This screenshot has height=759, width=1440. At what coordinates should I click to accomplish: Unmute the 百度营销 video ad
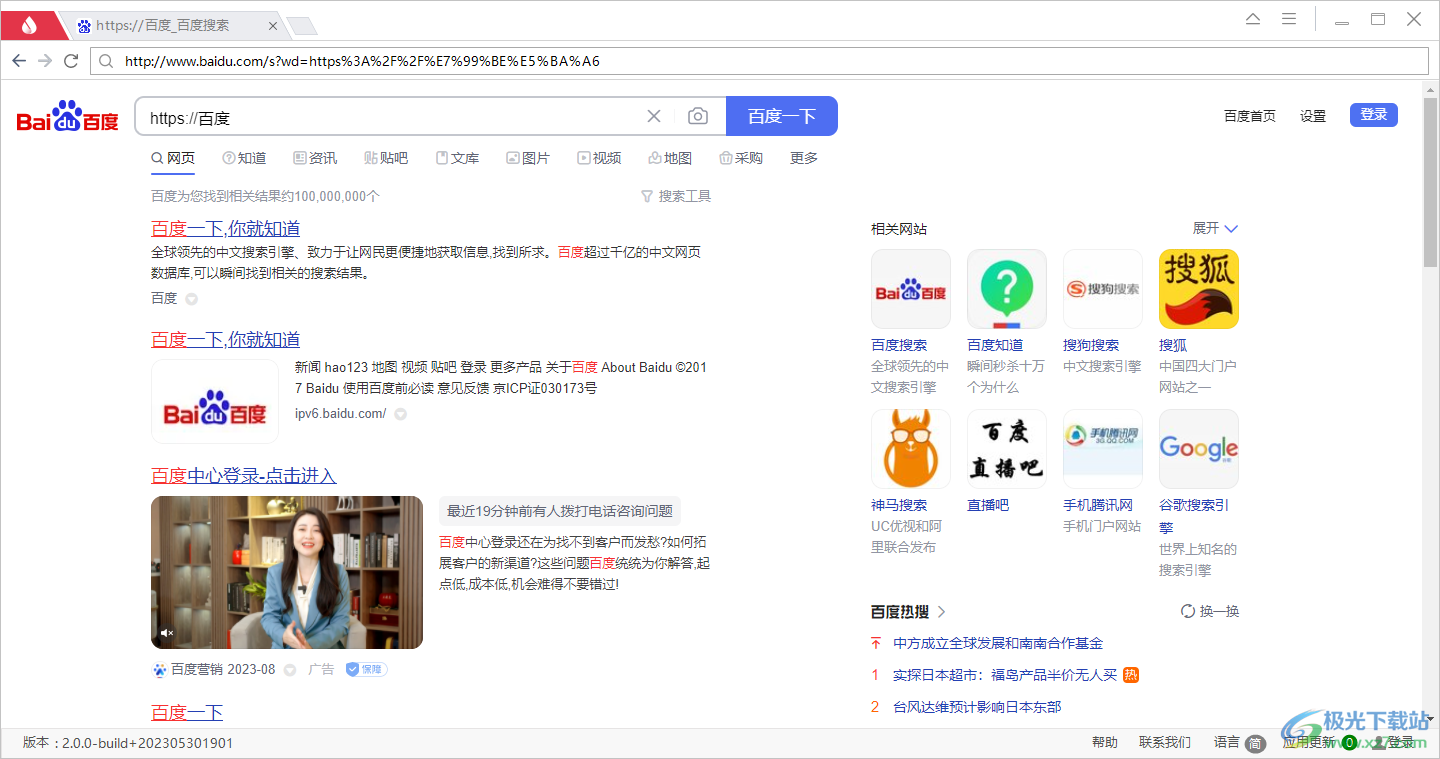click(167, 632)
